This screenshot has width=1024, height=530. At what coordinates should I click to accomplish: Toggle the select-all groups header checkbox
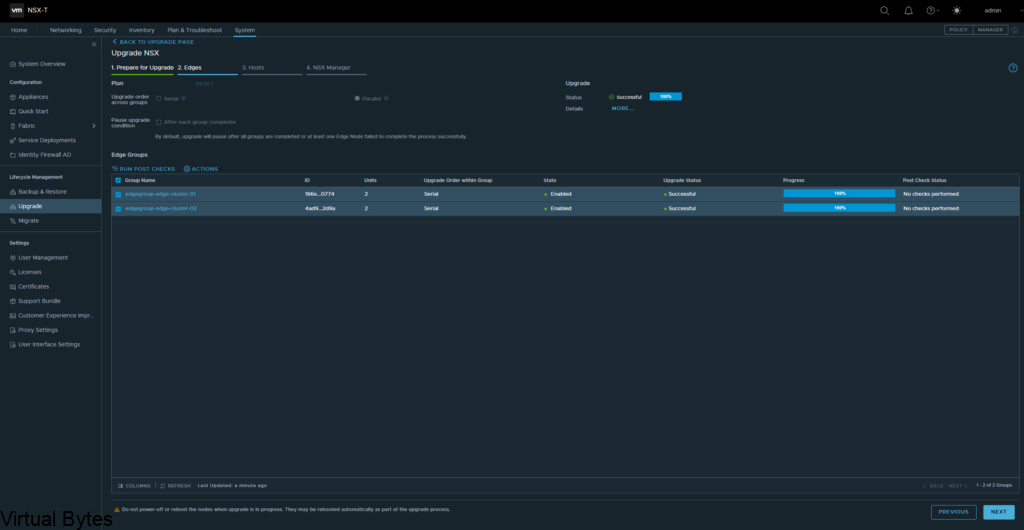(x=118, y=180)
